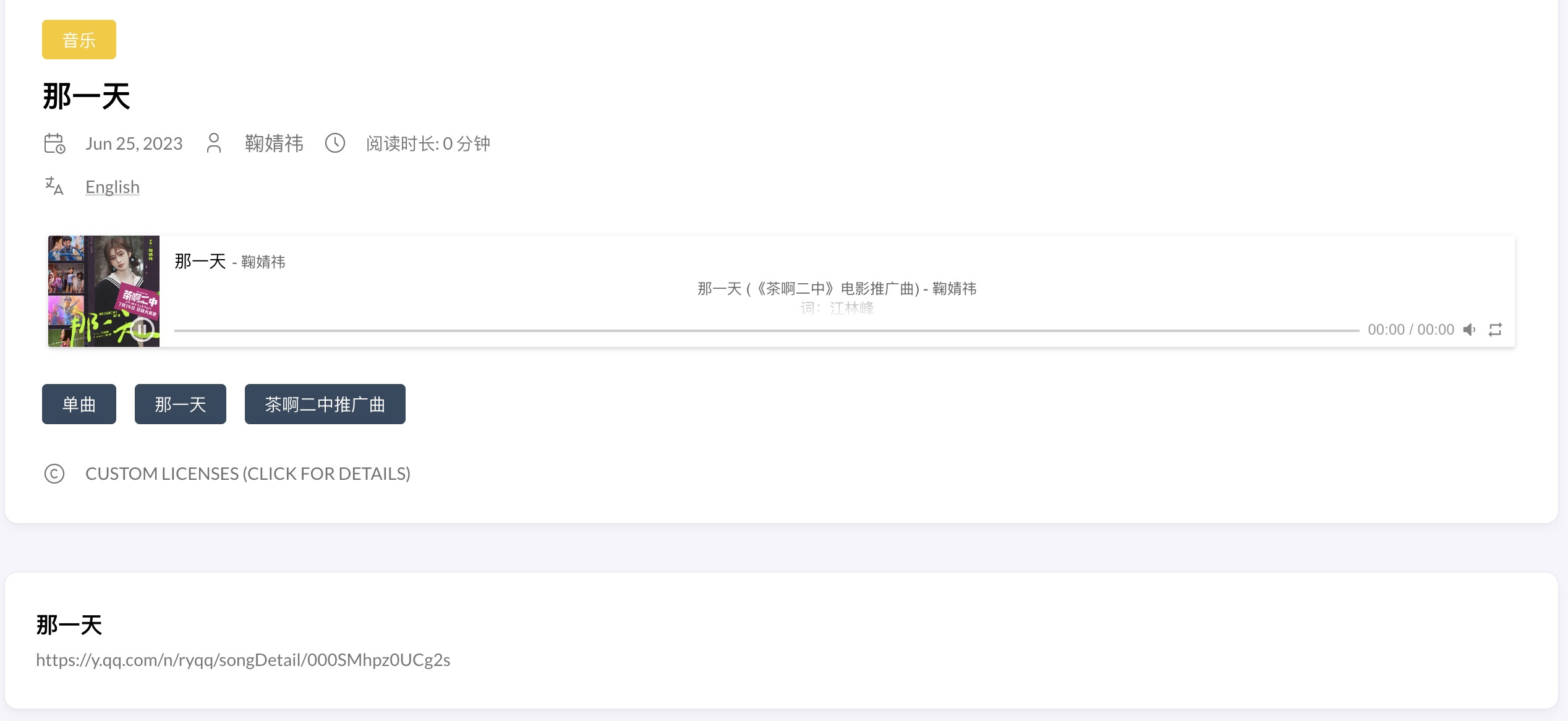Click the calendar date icon

point(54,143)
